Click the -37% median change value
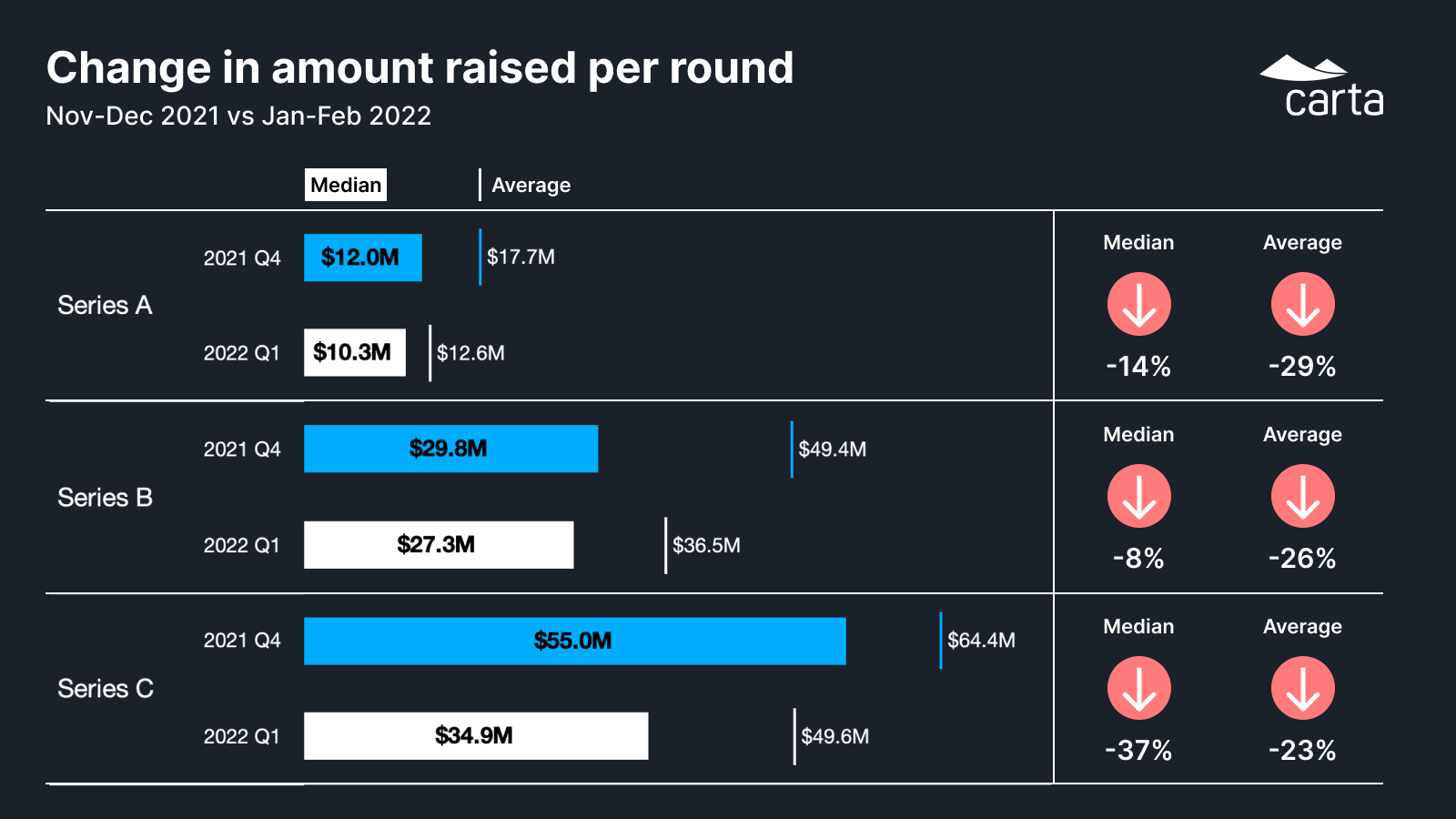 point(1138,750)
